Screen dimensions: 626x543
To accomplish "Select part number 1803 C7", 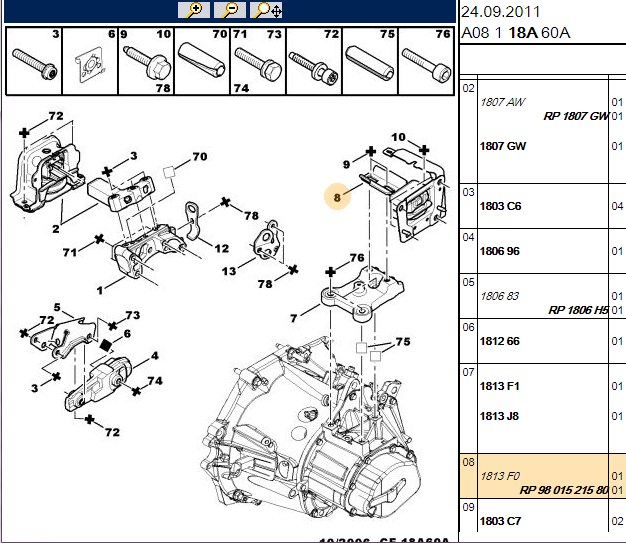I will tap(500, 521).
